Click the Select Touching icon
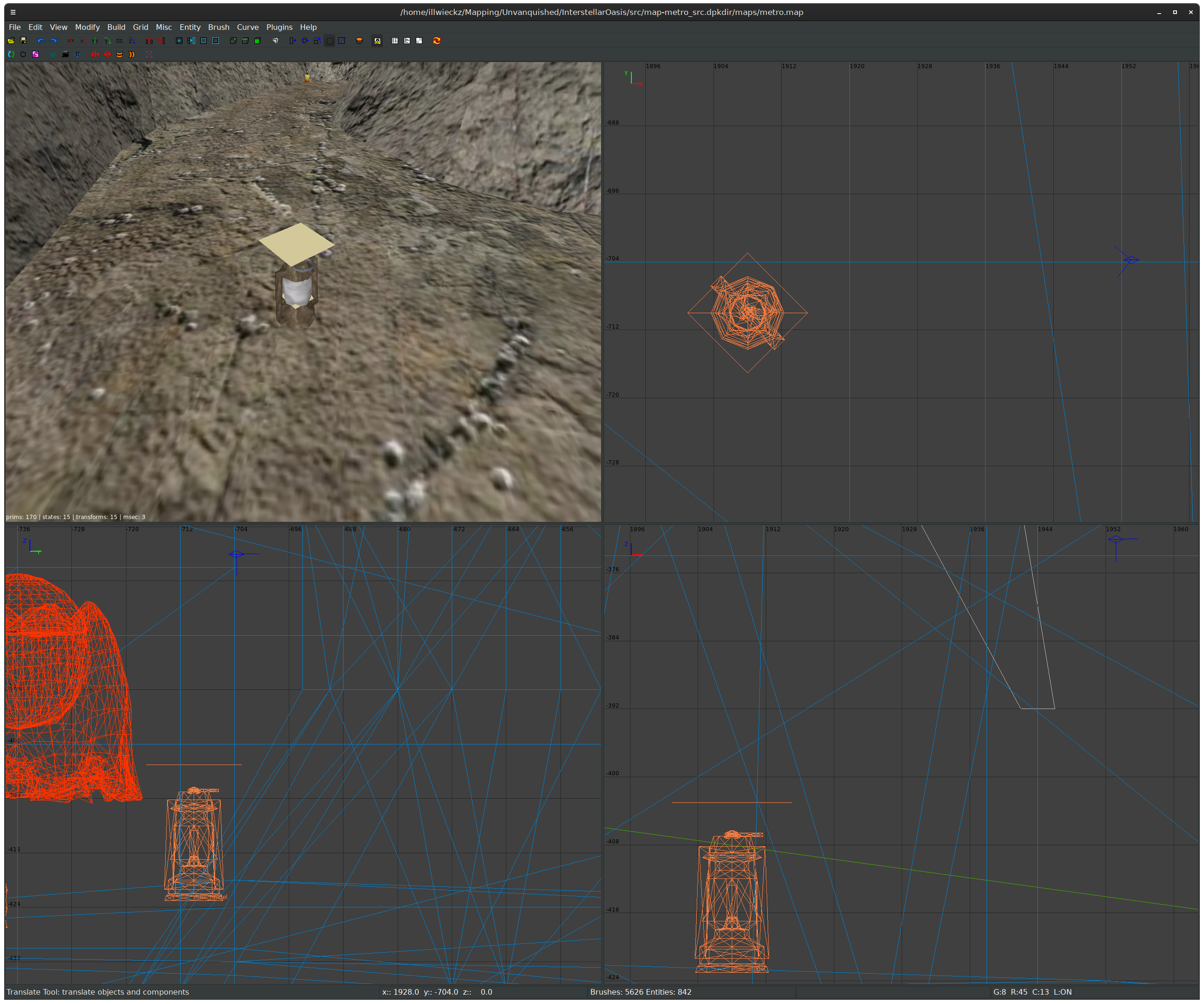1204x1004 pixels. 191,41
